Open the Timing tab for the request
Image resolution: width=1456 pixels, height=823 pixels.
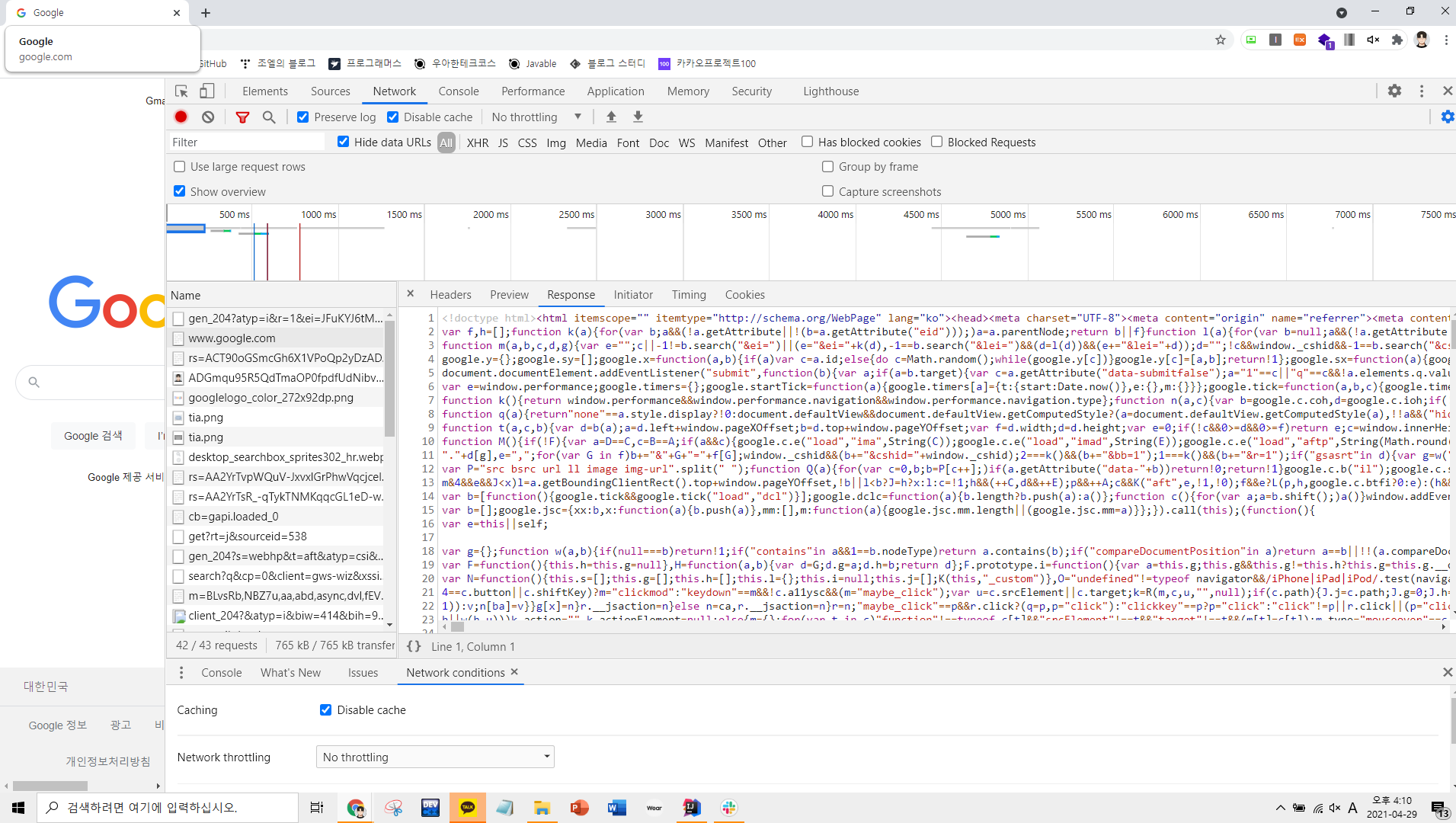[689, 295]
